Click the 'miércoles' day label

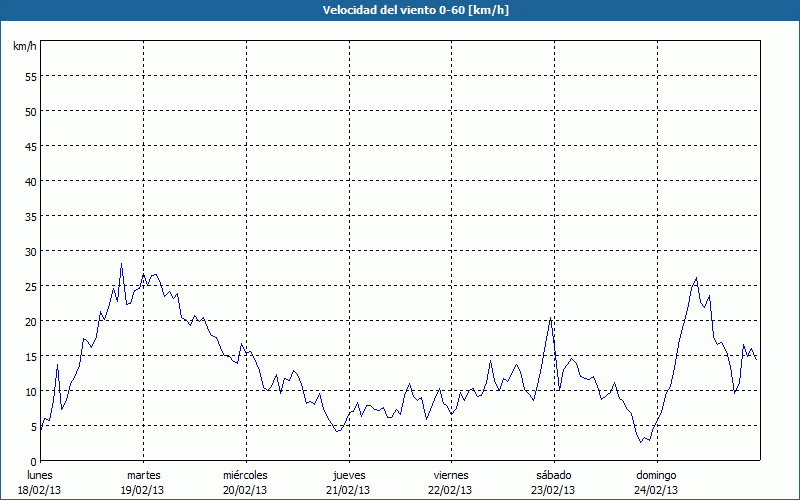tap(245, 475)
